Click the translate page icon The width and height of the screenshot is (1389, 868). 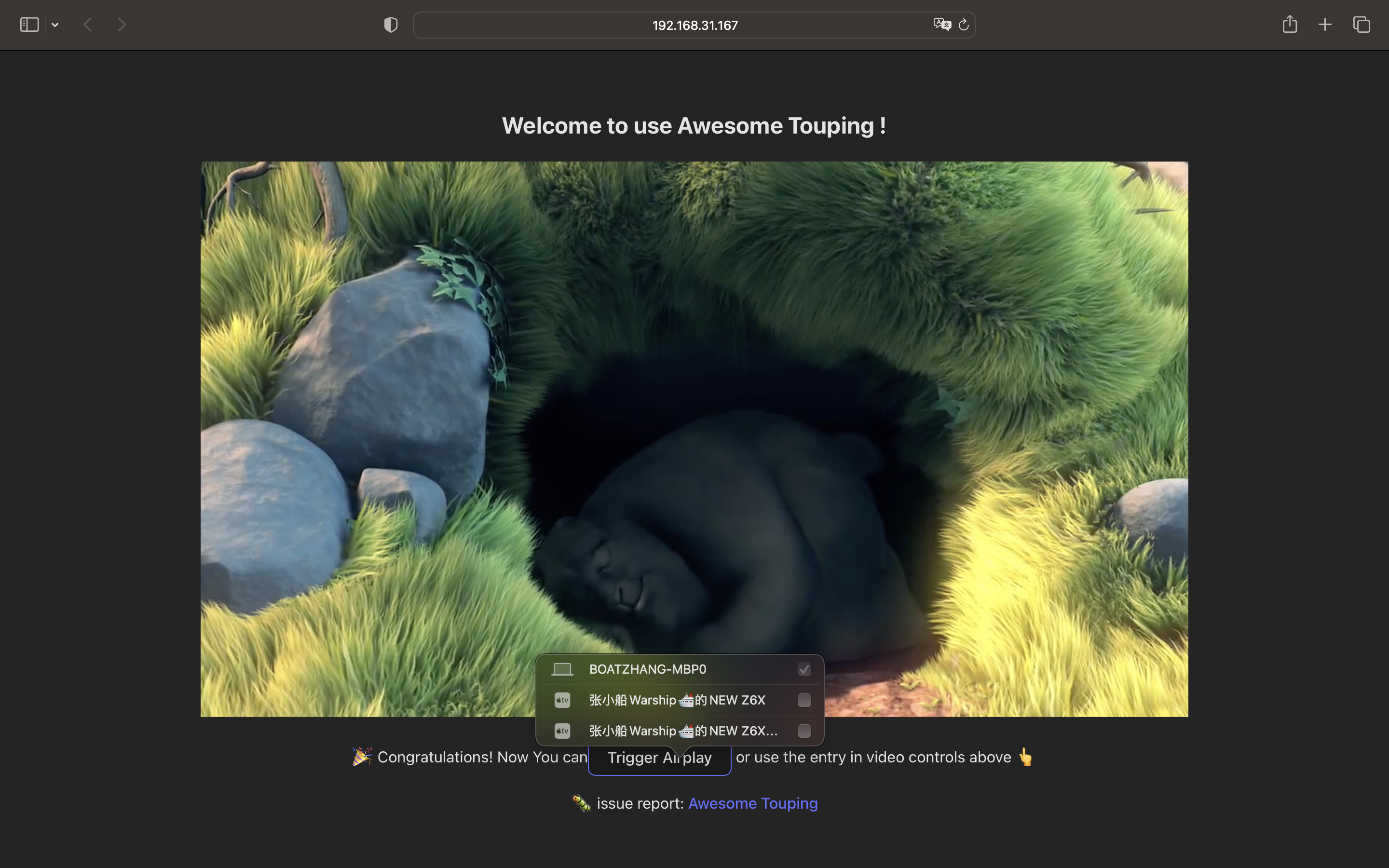pos(941,25)
